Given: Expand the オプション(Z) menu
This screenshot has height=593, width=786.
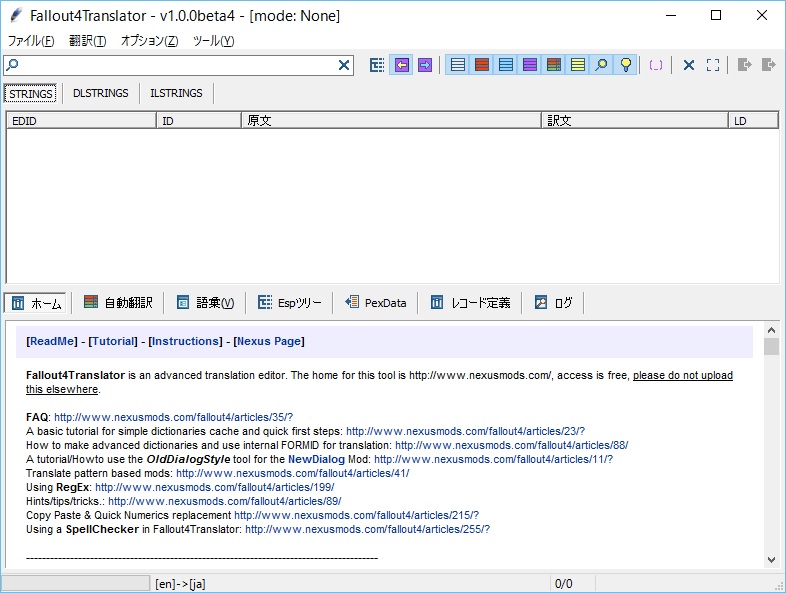Looking at the screenshot, I should [x=149, y=41].
